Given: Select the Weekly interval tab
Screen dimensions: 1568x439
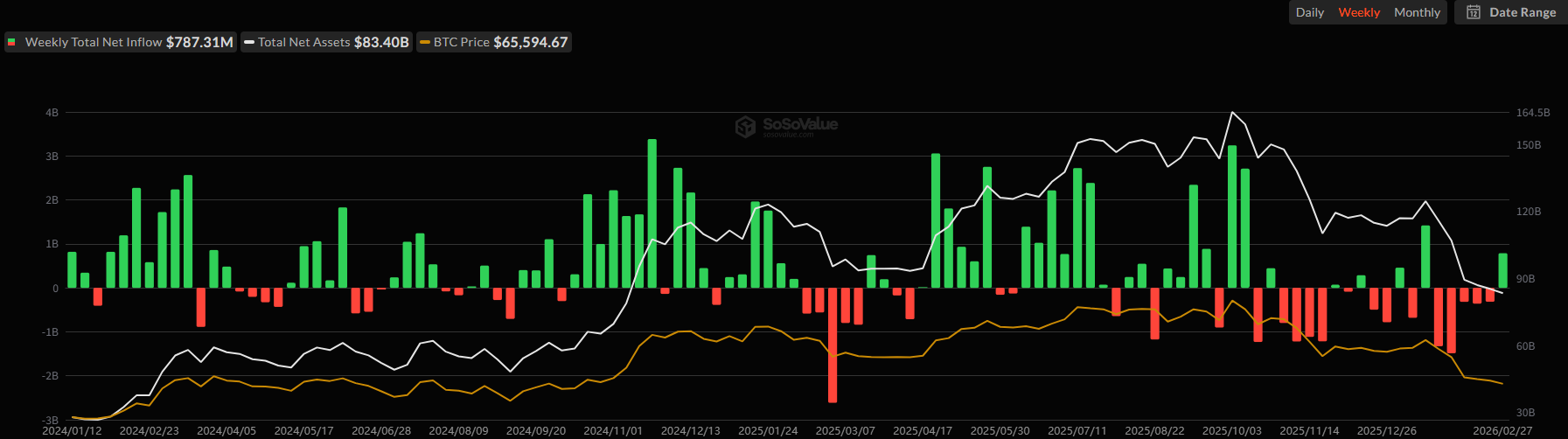Looking at the screenshot, I should pyautogui.click(x=1359, y=12).
